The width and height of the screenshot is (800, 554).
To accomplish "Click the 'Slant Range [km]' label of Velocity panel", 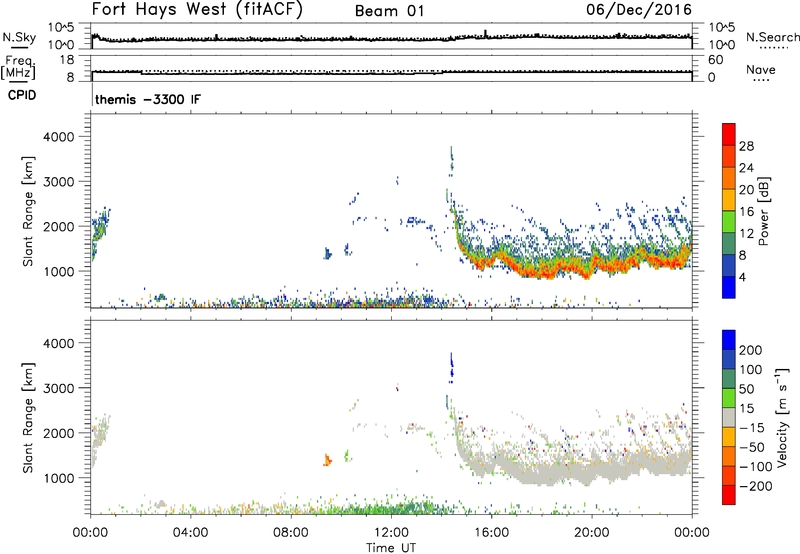I will [28, 418].
